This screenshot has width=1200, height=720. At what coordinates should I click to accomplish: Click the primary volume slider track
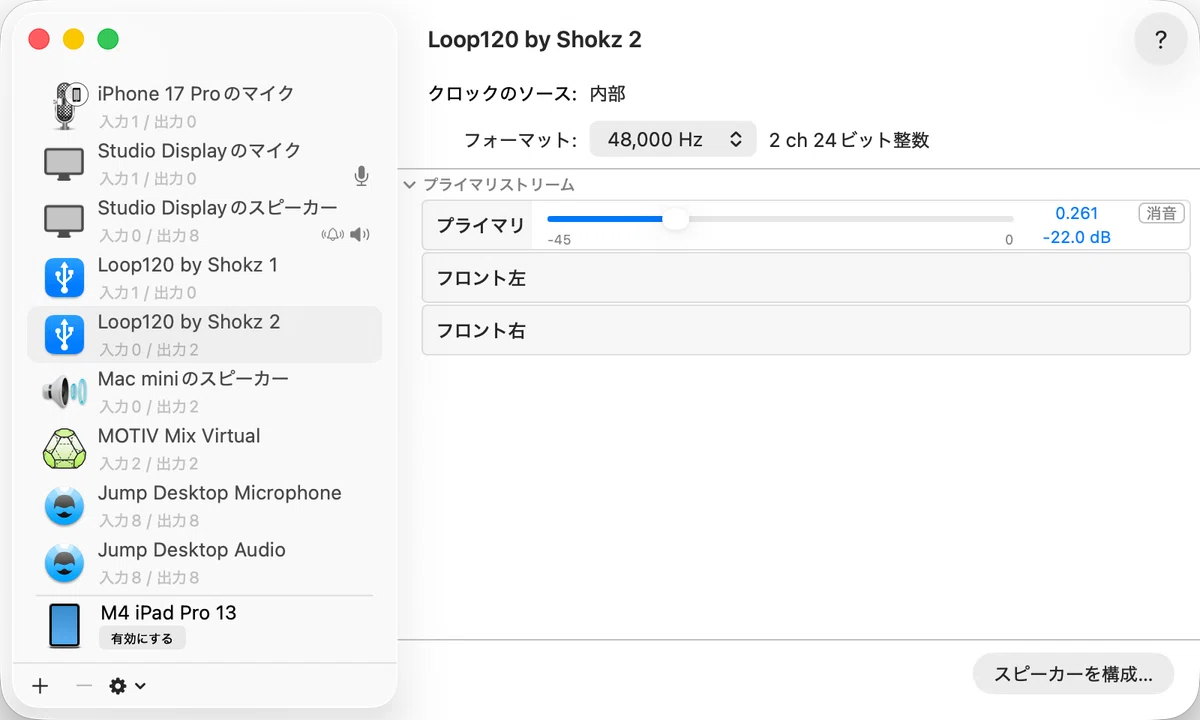pos(780,219)
